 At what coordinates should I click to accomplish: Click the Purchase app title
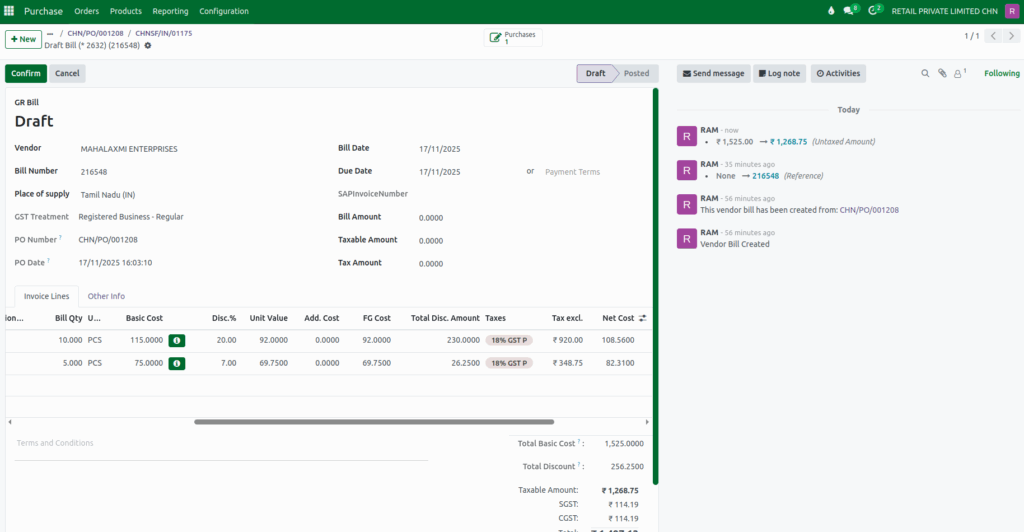(x=43, y=11)
